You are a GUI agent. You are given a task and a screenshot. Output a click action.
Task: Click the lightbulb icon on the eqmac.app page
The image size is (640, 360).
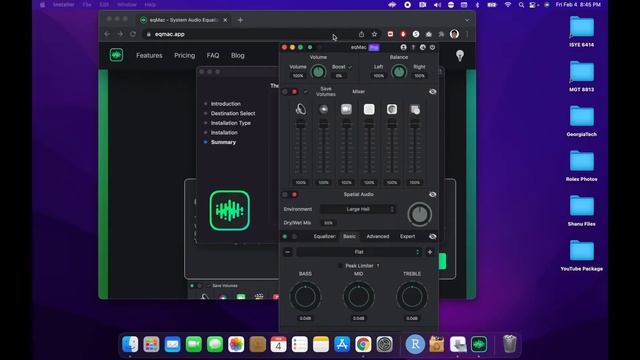[x=460, y=56]
